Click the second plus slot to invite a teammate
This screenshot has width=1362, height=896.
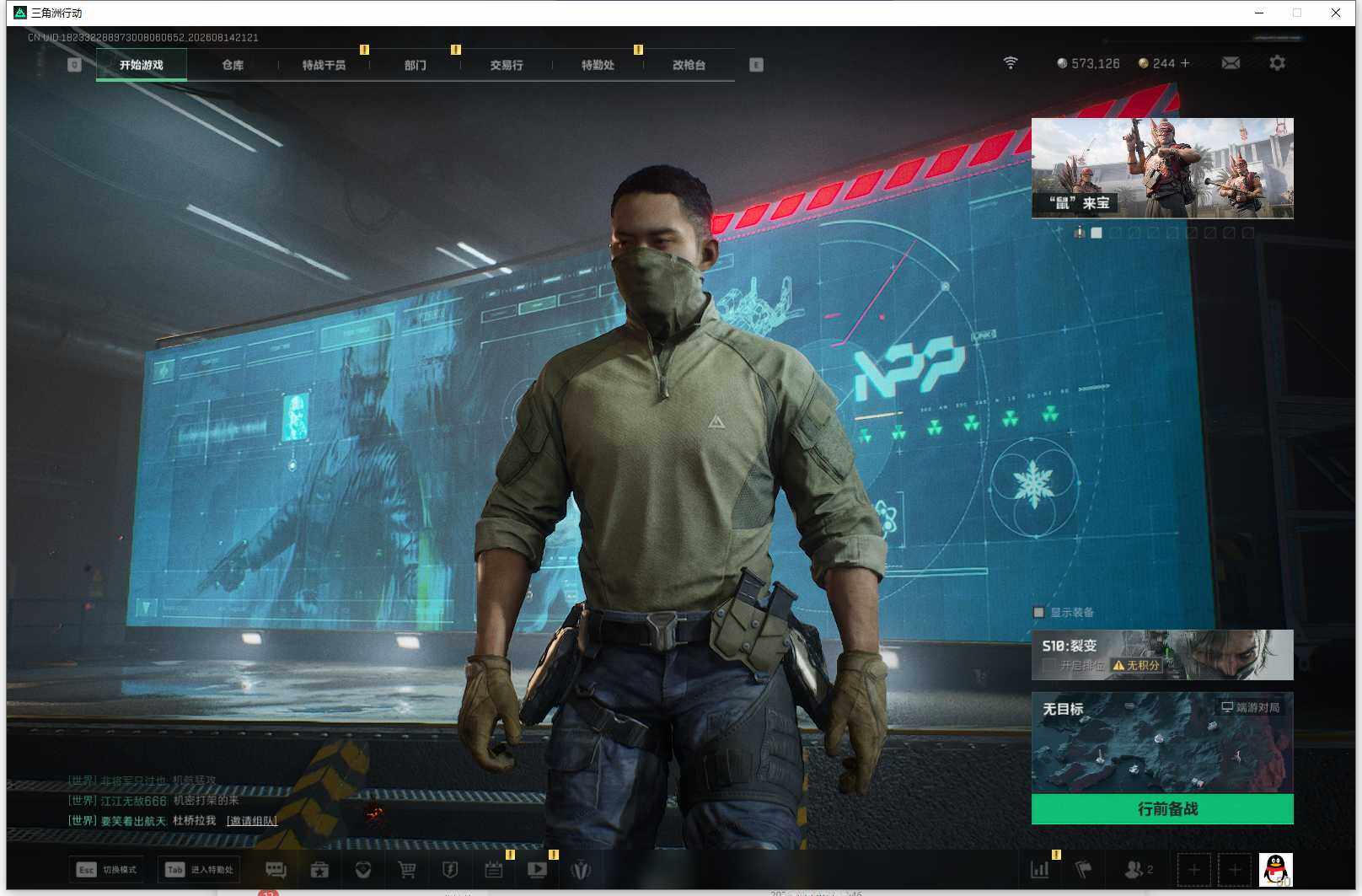pyautogui.click(x=1235, y=870)
